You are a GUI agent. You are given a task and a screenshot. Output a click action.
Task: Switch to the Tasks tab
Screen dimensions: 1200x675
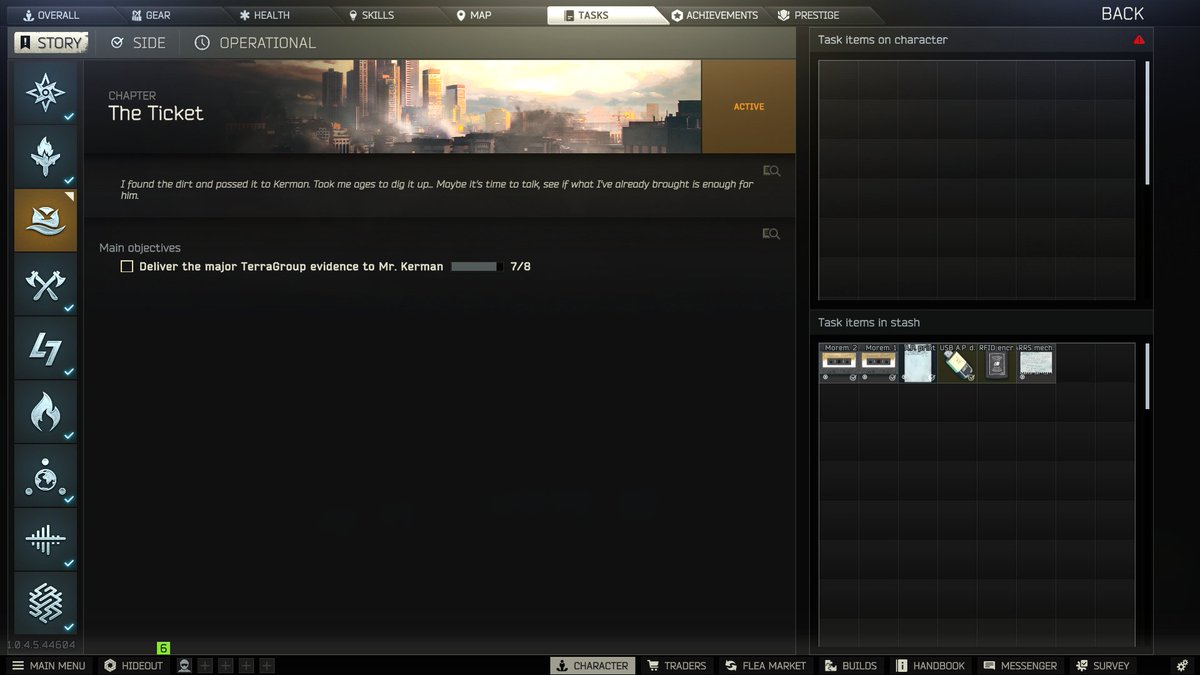(603, 15)
